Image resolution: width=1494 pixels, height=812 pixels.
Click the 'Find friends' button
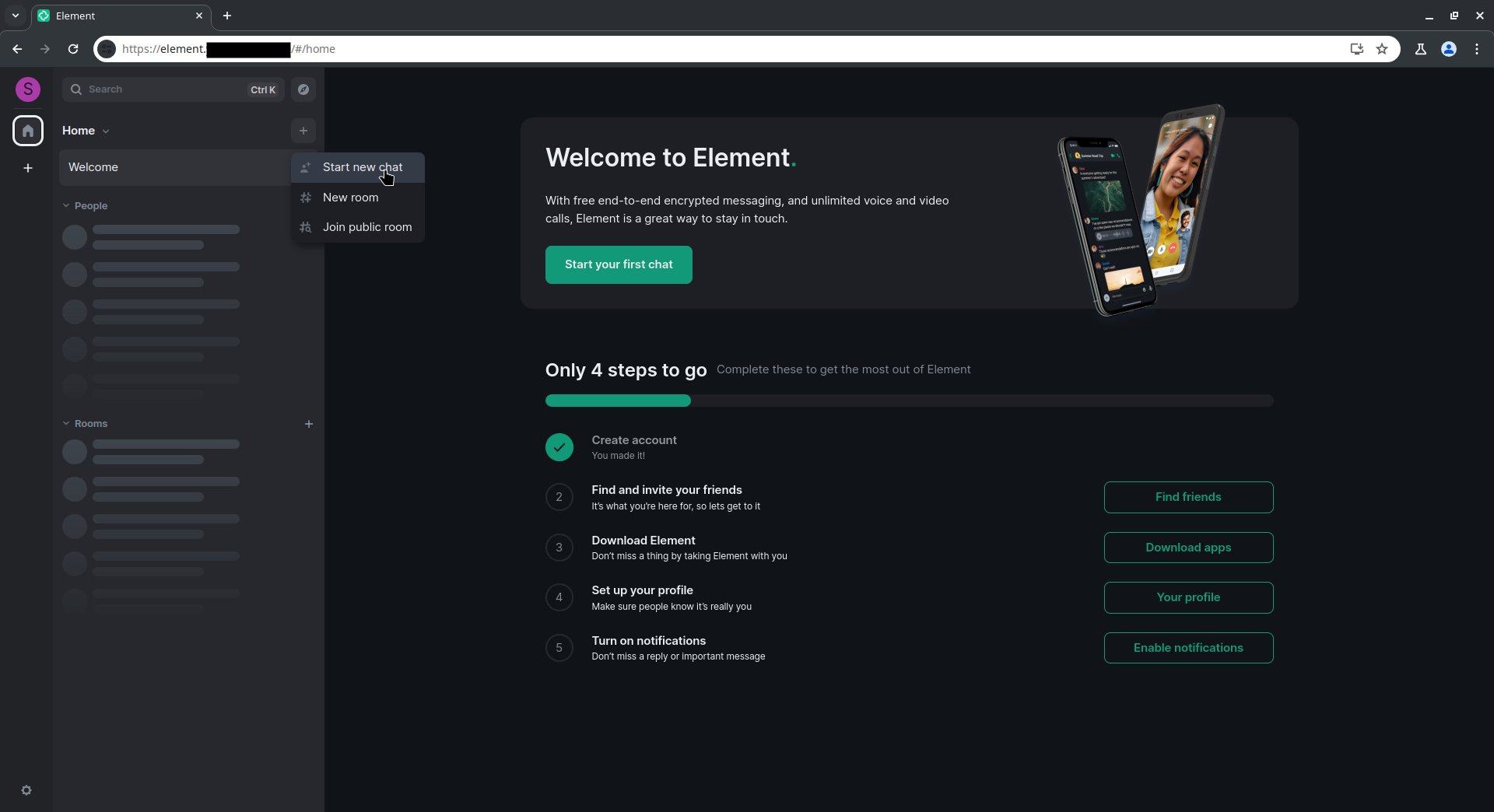pos(1187,497)
